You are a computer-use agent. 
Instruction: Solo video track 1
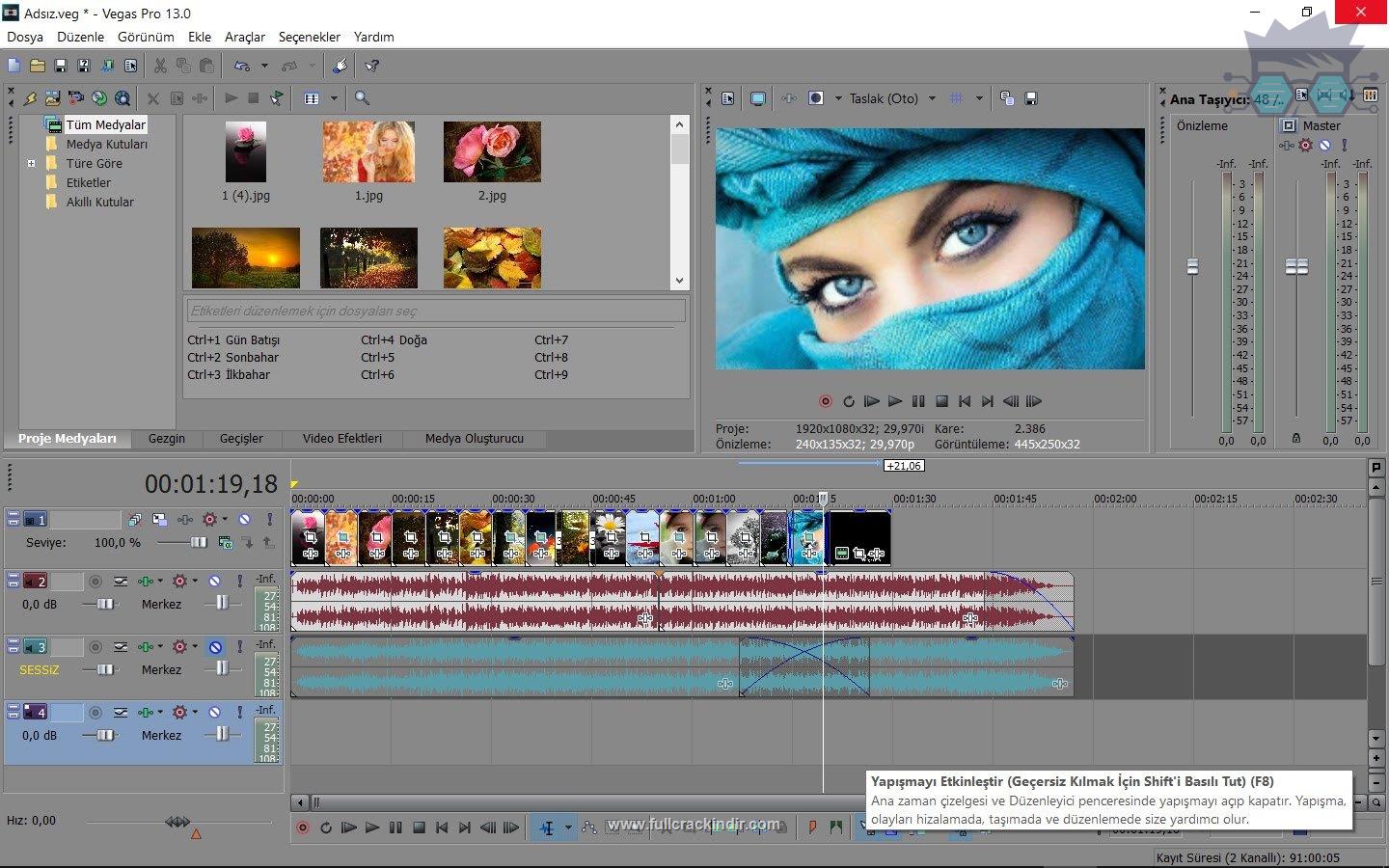(270, 519)
